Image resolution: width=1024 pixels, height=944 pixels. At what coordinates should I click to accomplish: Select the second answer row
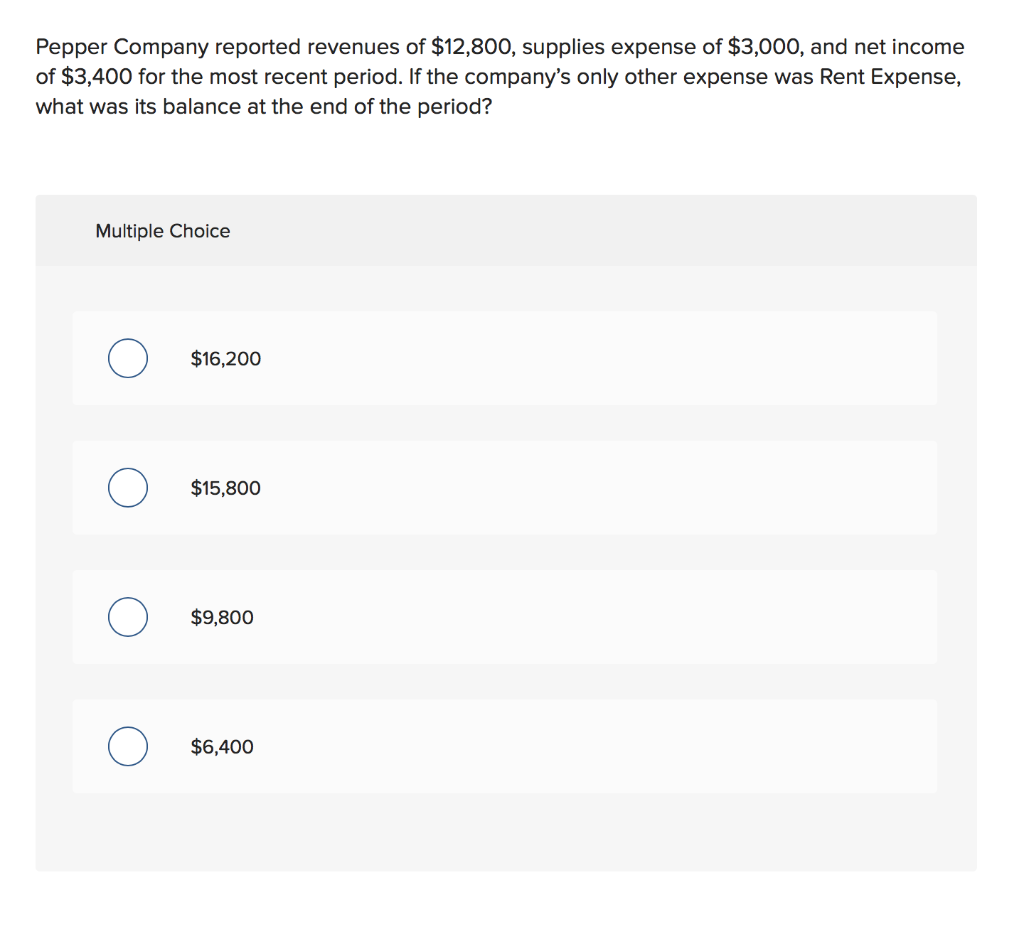(504, 487)
